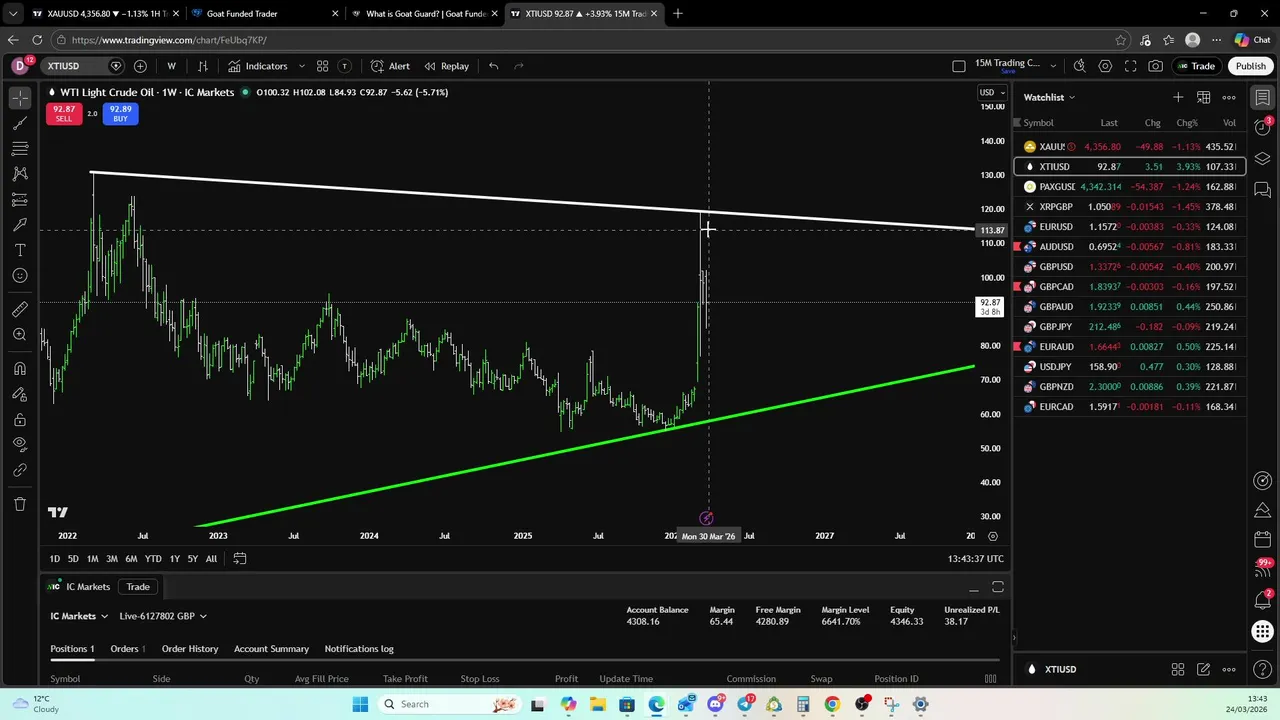Open the indicator templates grid icon
This screenshot has height=720, width=1280.
point(322,66)
